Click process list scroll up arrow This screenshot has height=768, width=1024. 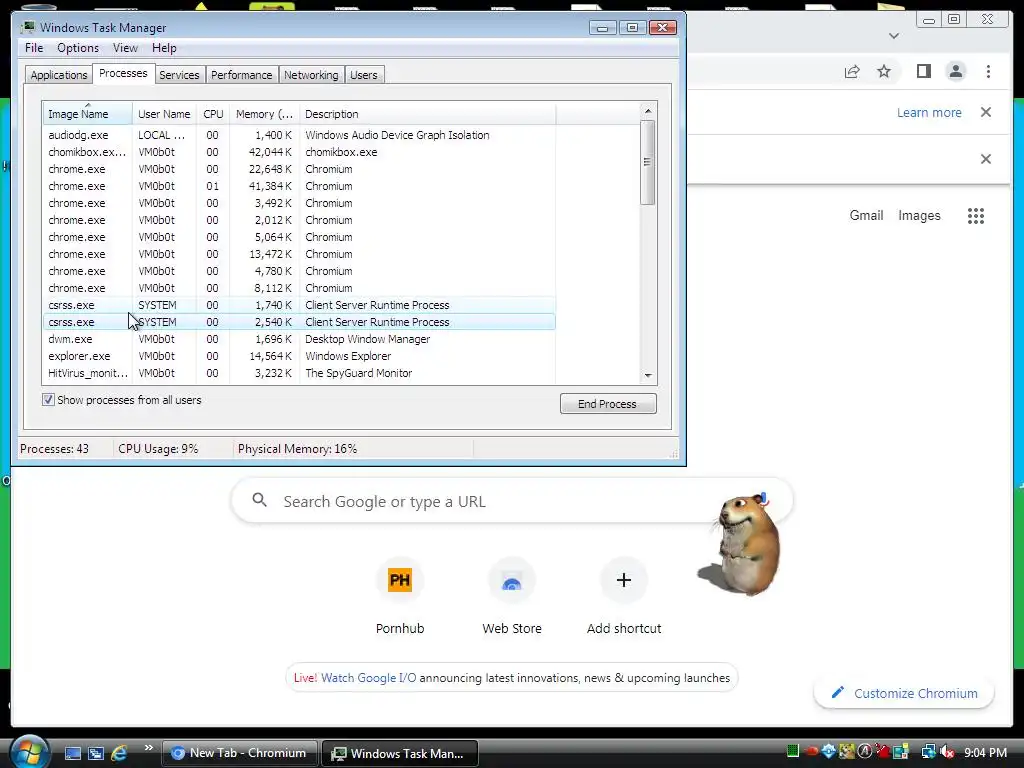coord(648,111)
